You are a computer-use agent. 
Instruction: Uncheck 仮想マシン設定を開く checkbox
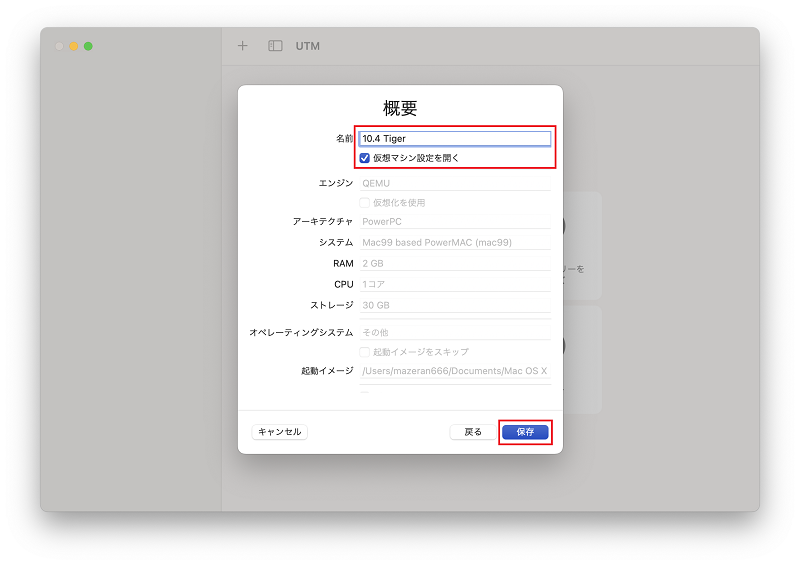click(364, 158)
